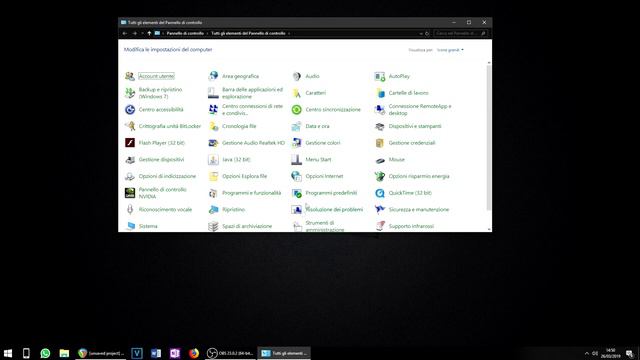This screenshot has height=360, width=640.
Task: Open File Explorer from the taskbar
Action: coord(64,353)
